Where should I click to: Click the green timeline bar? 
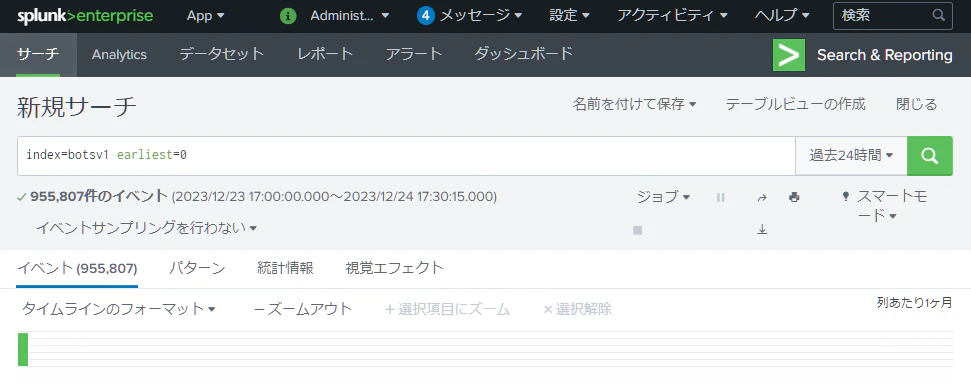pyautogui.click(x=23, y=349)
